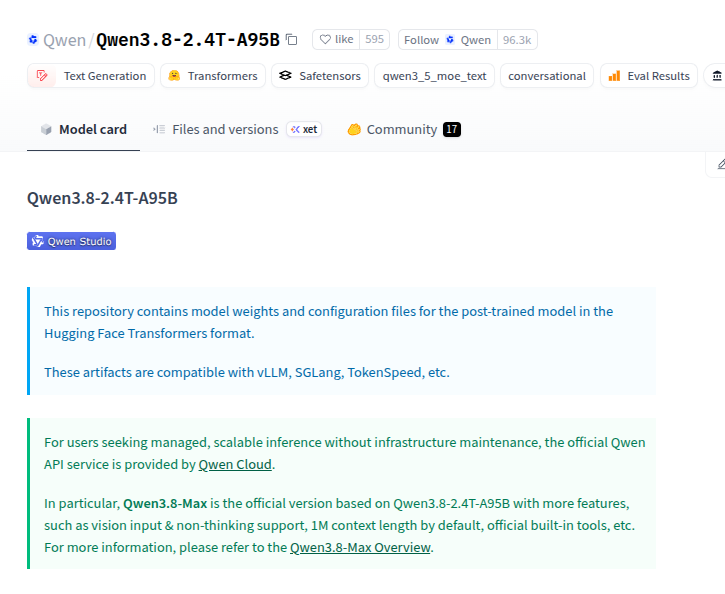
Task: Like the model with the heart button
Action: (x=336, y=40)
